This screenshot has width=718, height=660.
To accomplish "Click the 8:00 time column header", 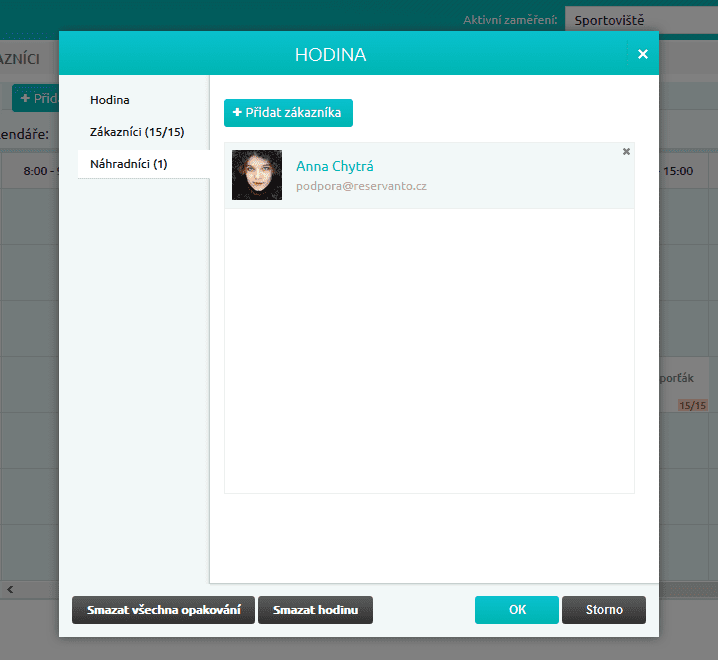I will pos(40,171).
